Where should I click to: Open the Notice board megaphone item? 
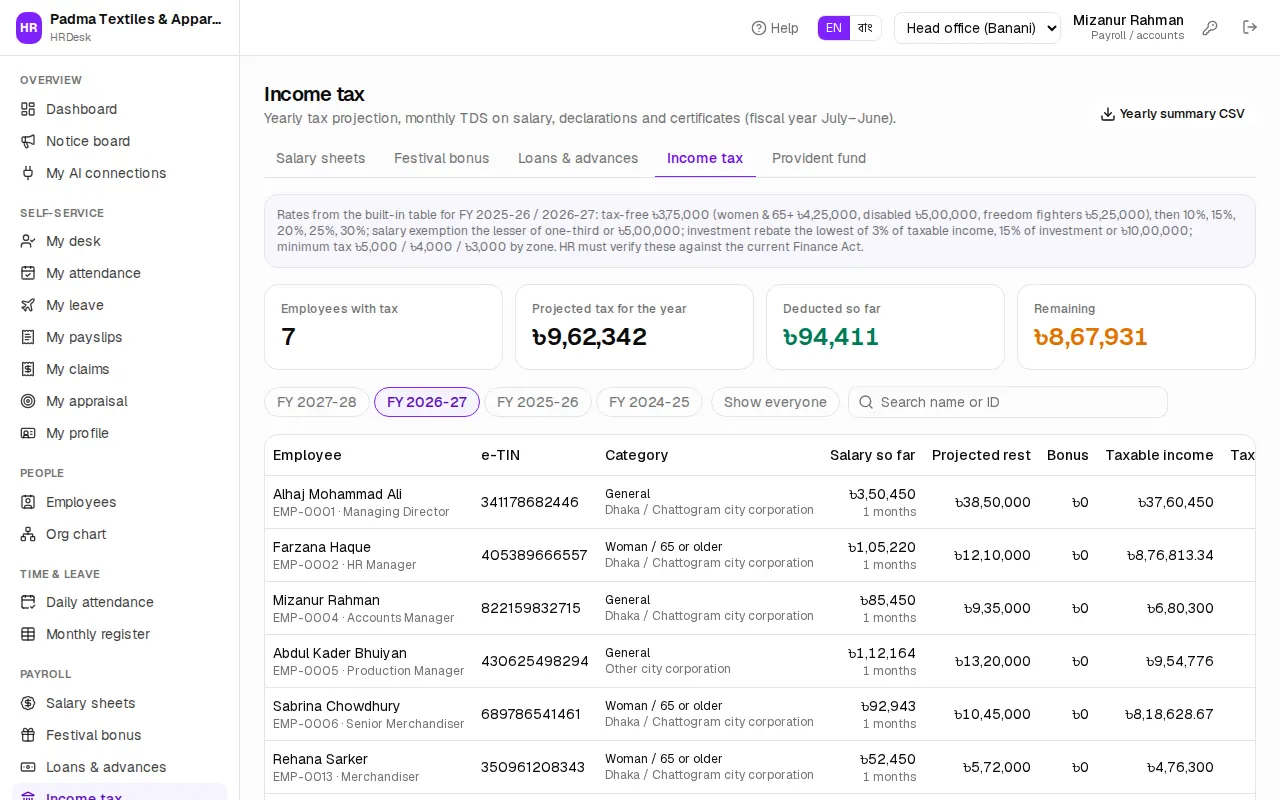coord(119,141)
